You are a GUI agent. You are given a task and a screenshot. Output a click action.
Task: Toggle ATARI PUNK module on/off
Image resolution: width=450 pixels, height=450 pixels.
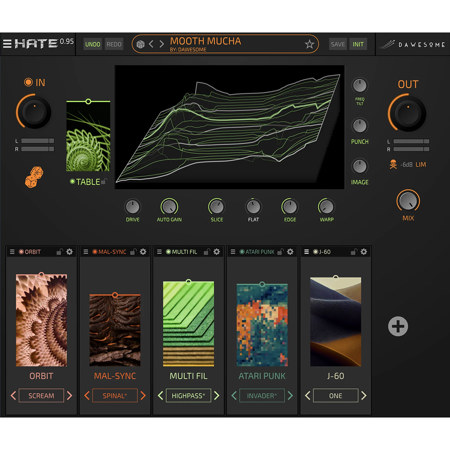[x=242, y=252]
